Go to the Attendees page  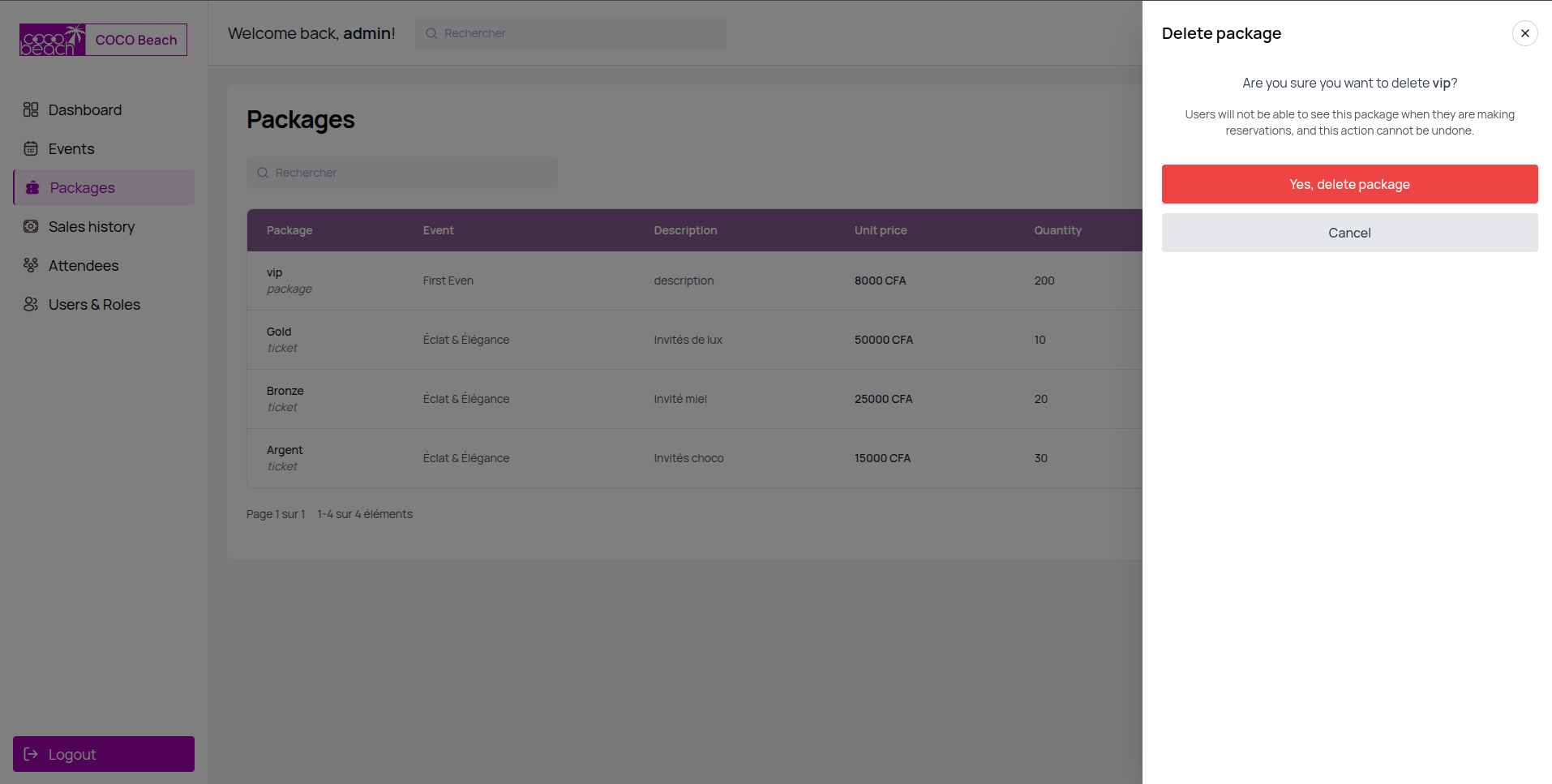pyautogui.click(x=83, y=265)
